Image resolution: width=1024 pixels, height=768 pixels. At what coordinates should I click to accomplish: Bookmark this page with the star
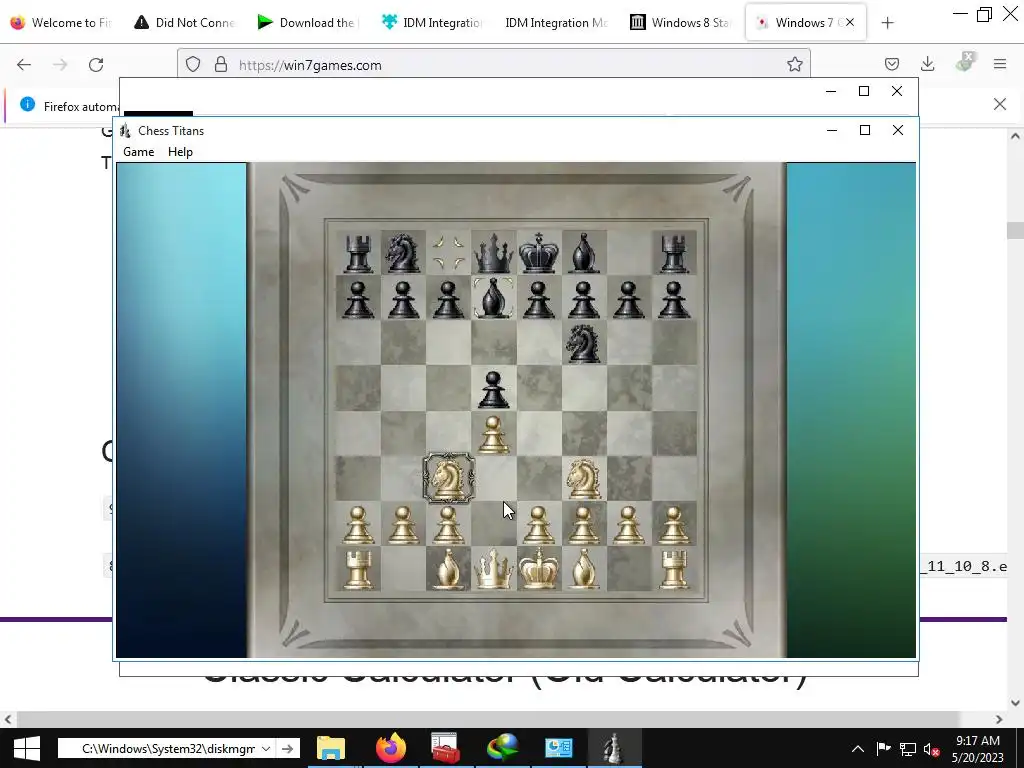(x=794, y=64)
